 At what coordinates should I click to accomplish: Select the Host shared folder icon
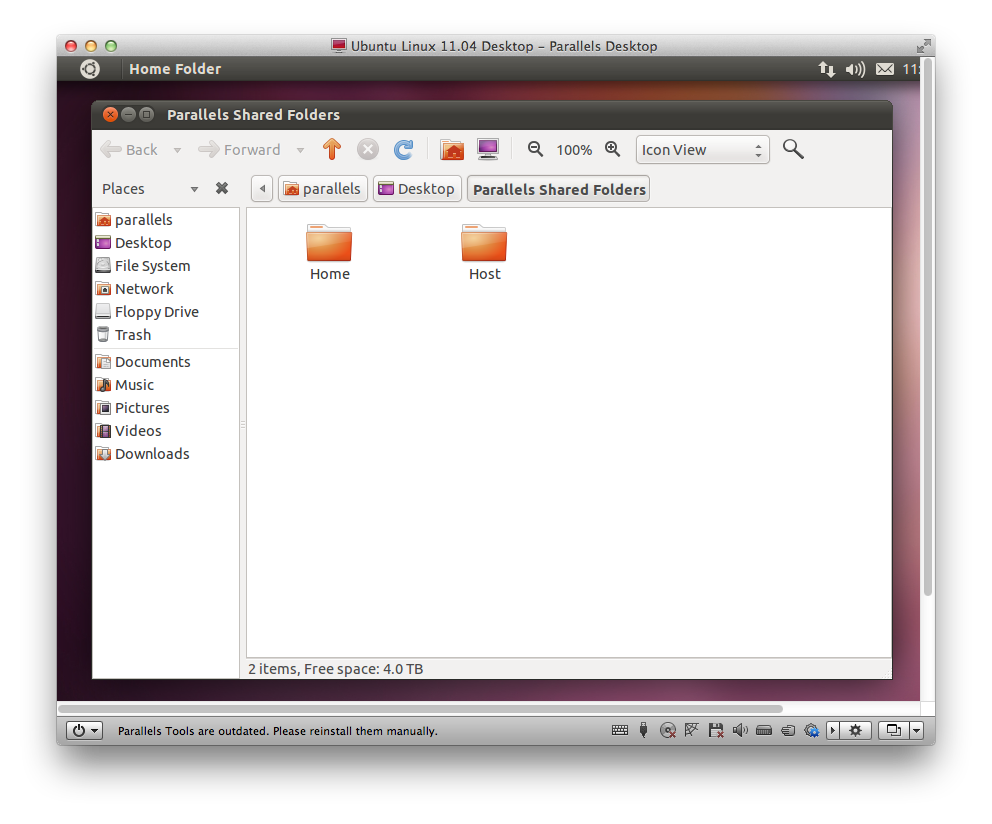pos(484,244)
